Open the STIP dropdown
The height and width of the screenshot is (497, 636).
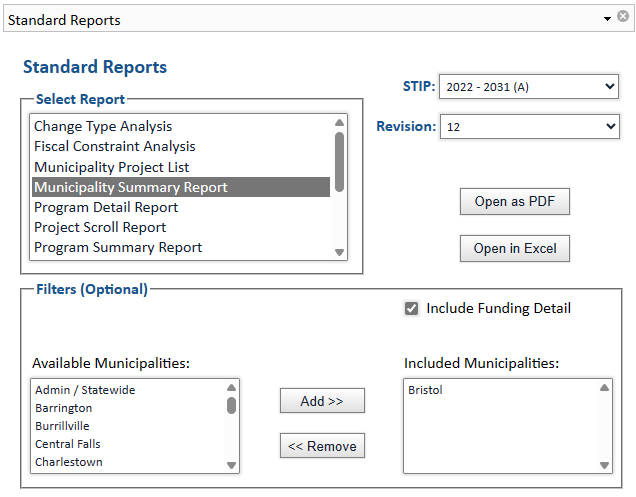(529, 86)
